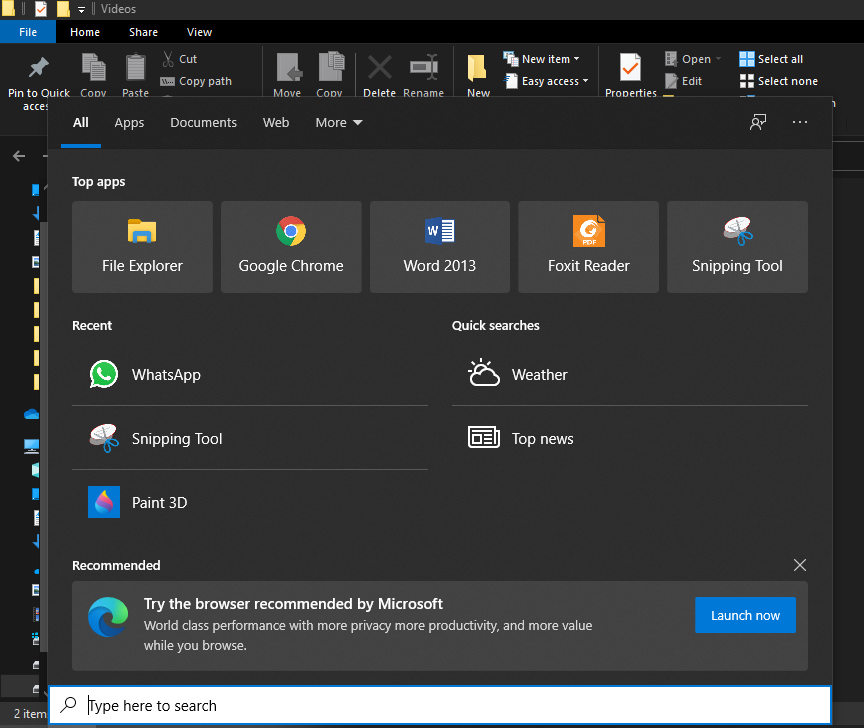The height and width of the screenshot is (728, 864).
Task: Open the Easy access dropdown
Action: (554, 81)
